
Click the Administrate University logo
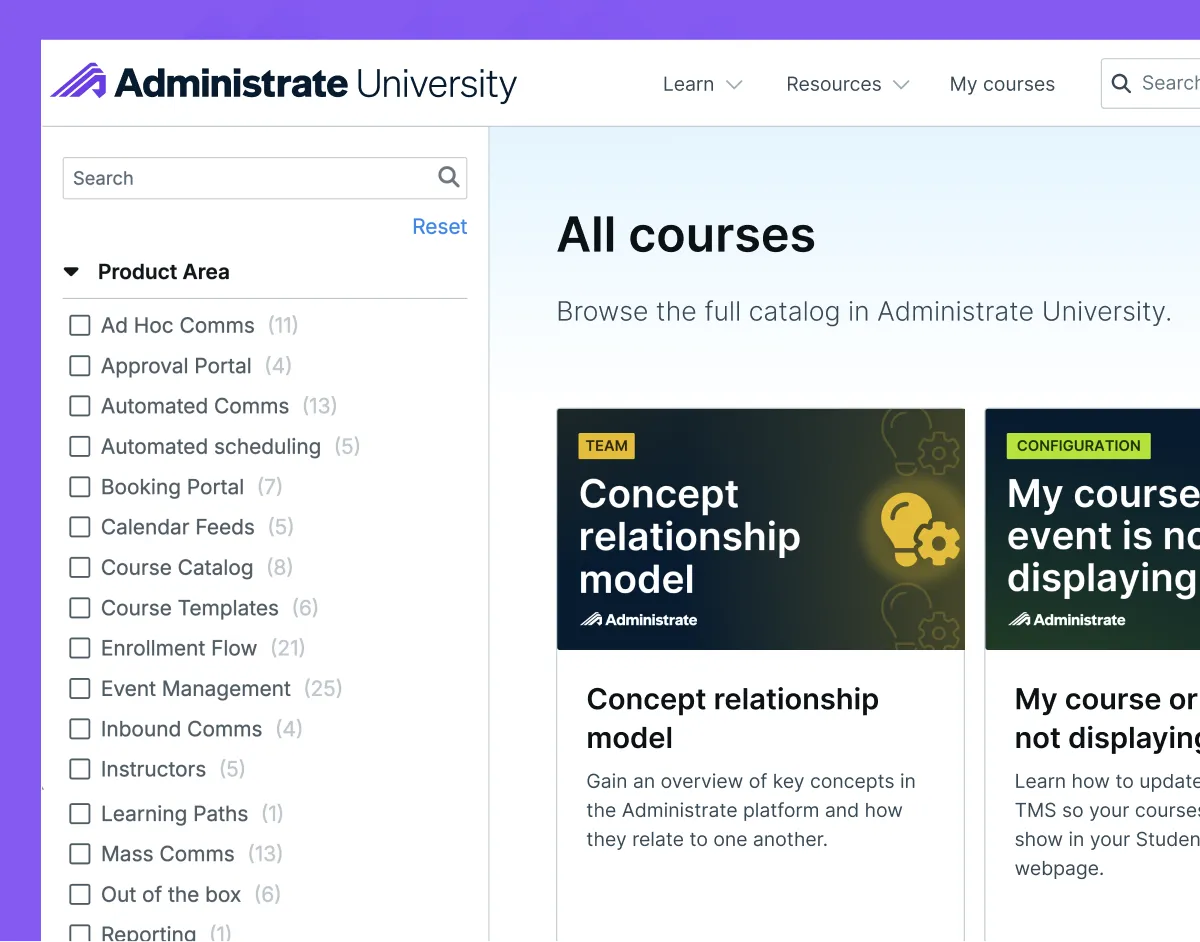tap(284, 83)
